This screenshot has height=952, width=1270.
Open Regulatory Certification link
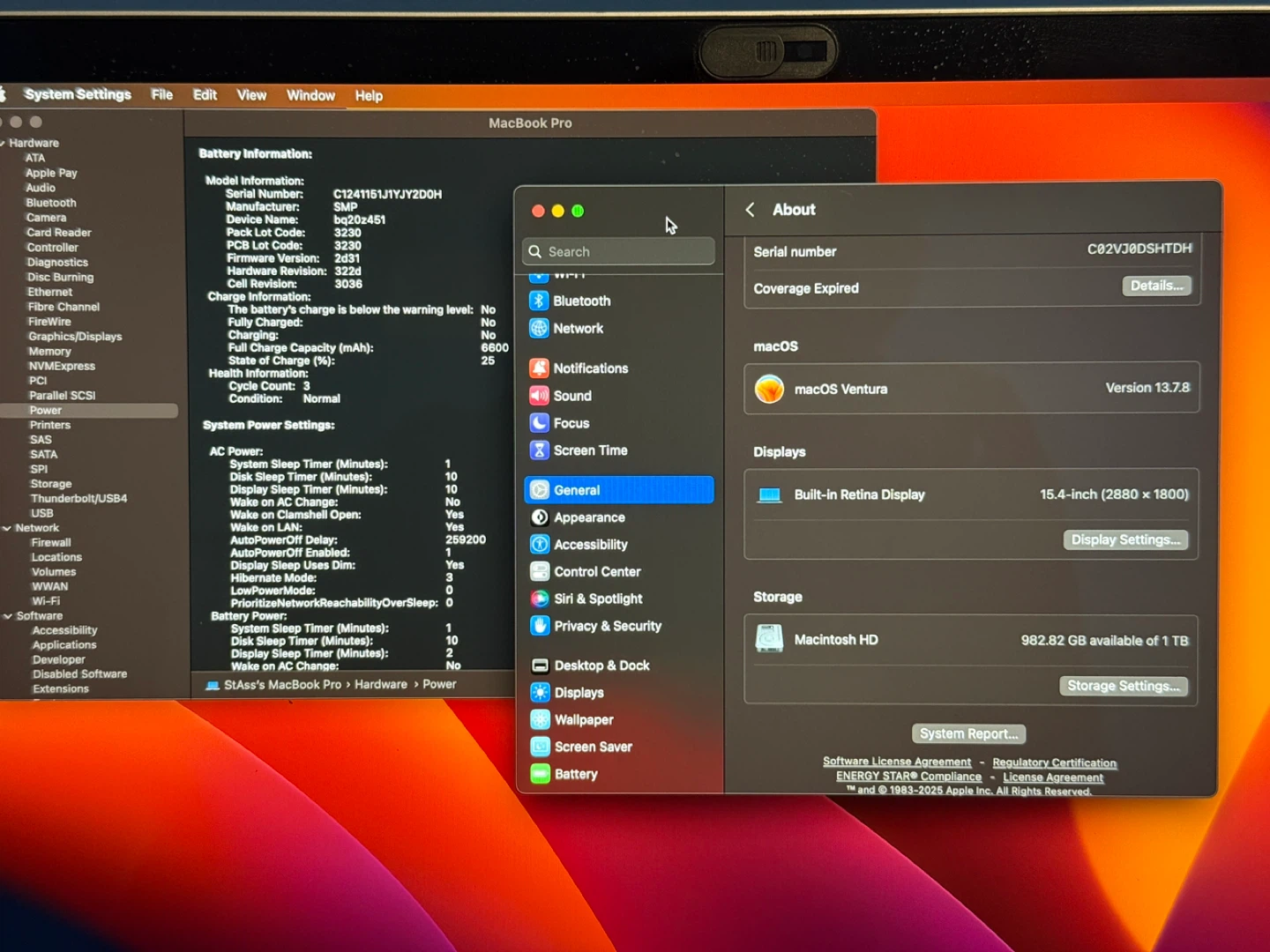1055,762
